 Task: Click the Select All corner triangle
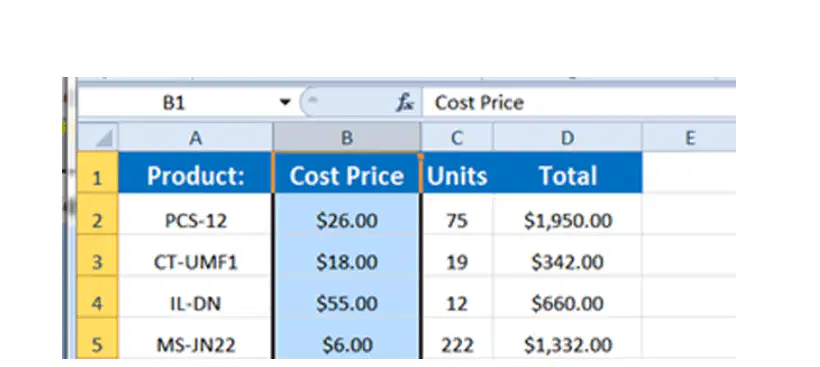98,138
